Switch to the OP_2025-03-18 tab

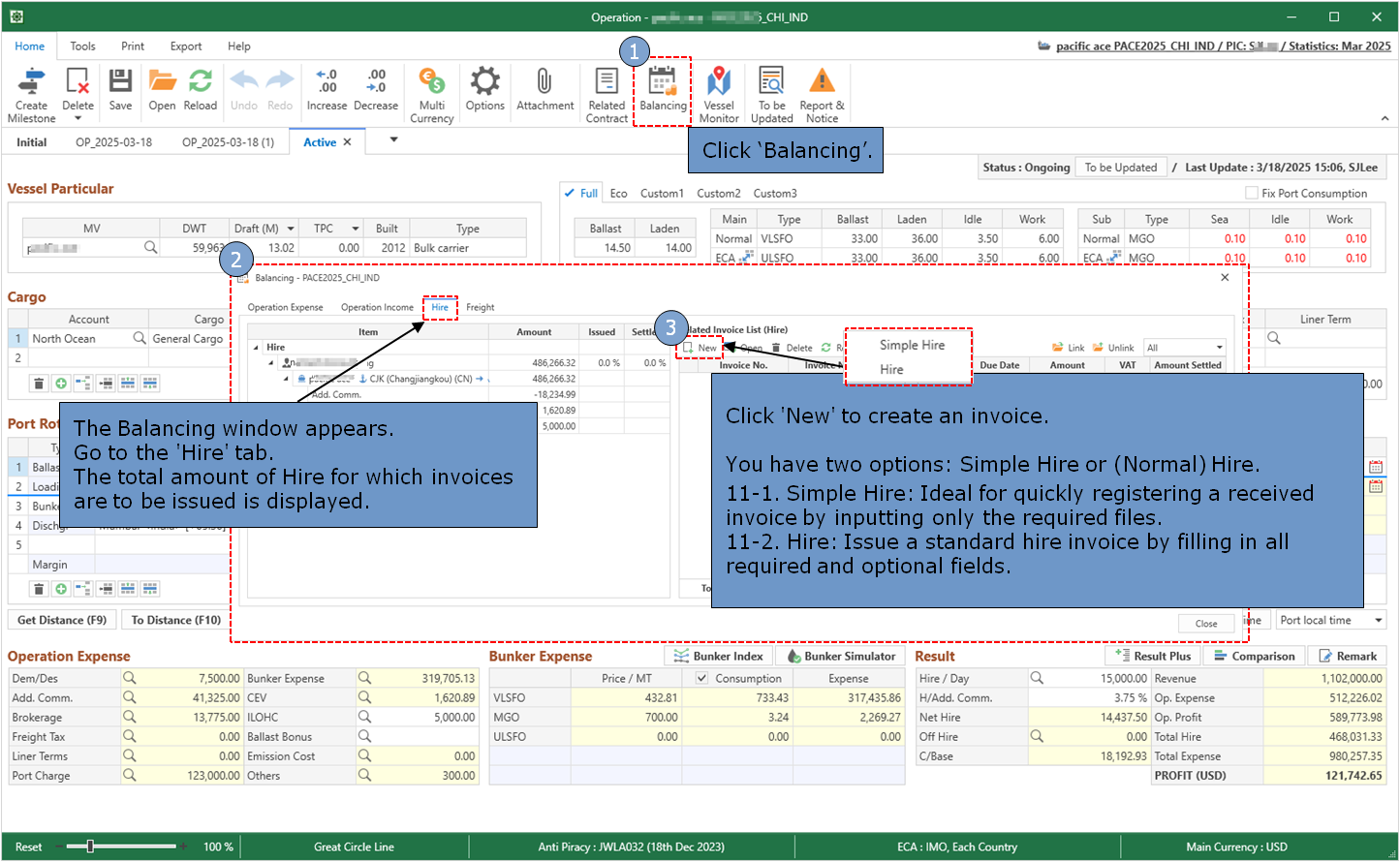113,142
